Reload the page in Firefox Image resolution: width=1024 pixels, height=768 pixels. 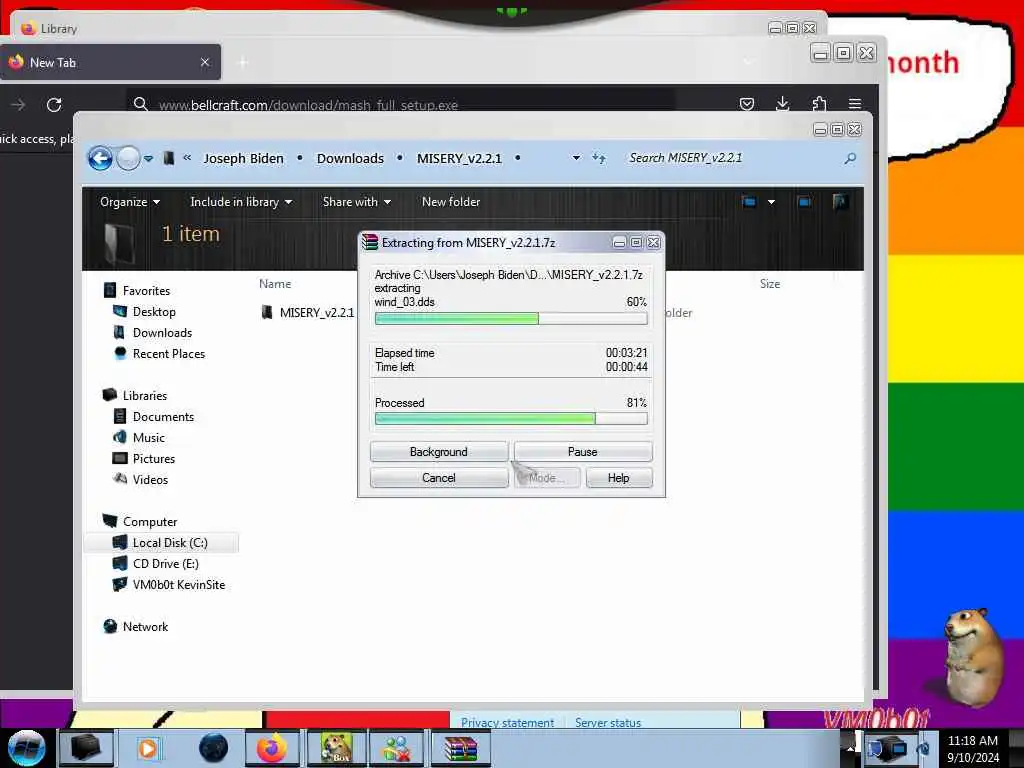pos(54,104)
